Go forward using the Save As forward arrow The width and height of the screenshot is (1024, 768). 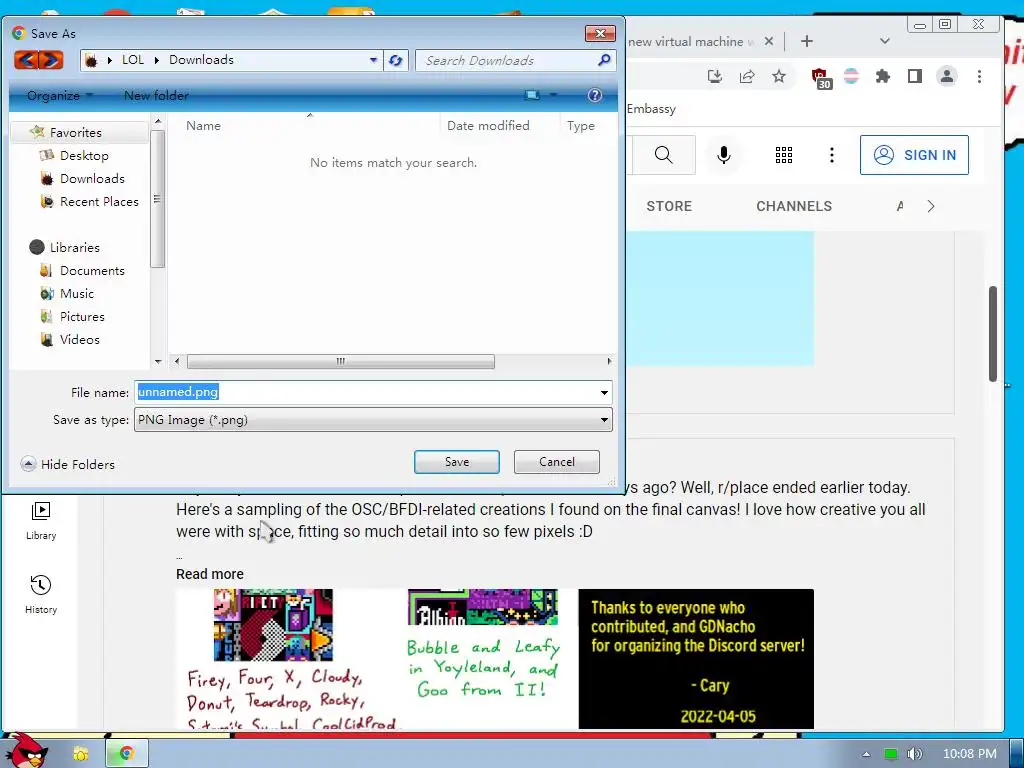(51, 60)
